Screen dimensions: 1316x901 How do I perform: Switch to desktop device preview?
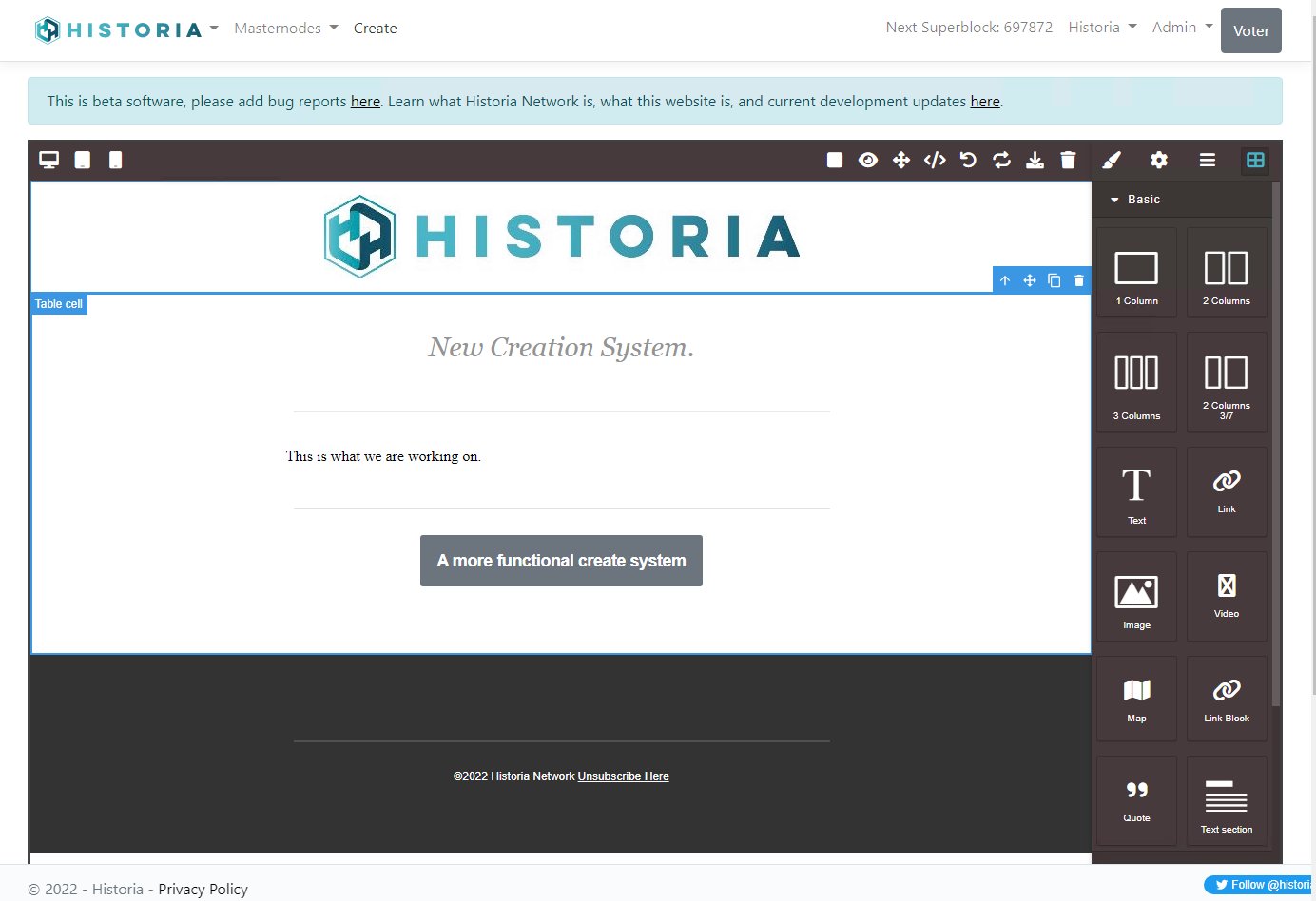click(48, 160)
